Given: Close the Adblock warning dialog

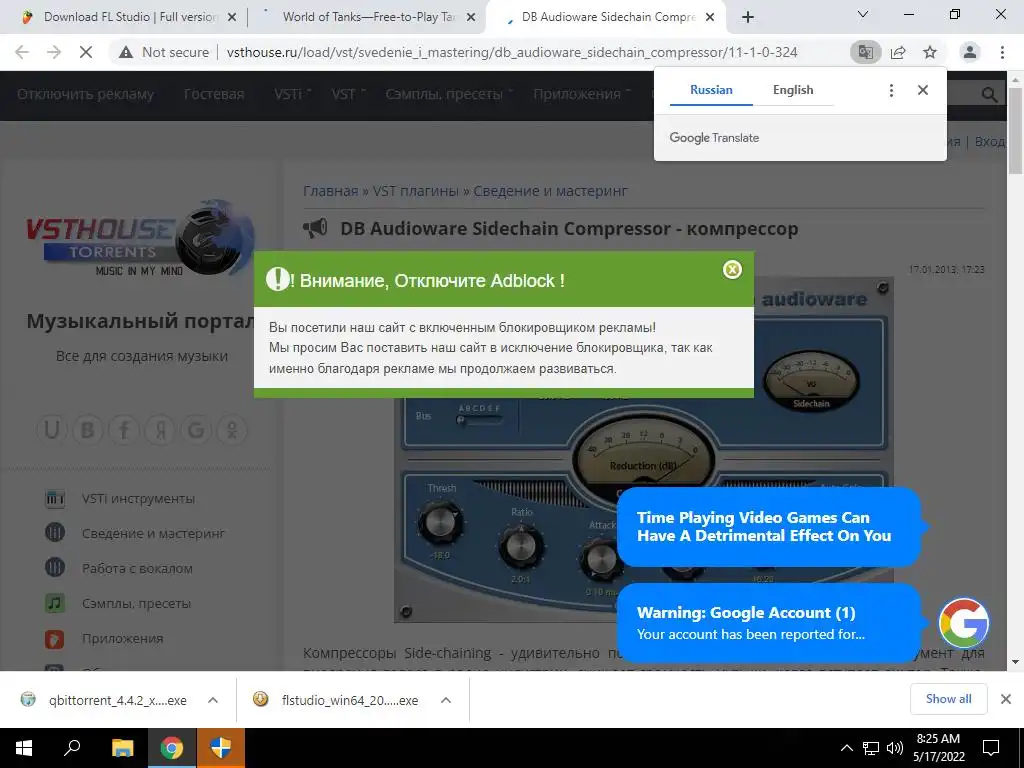Looking at the screenshot, I should point(732,270).
